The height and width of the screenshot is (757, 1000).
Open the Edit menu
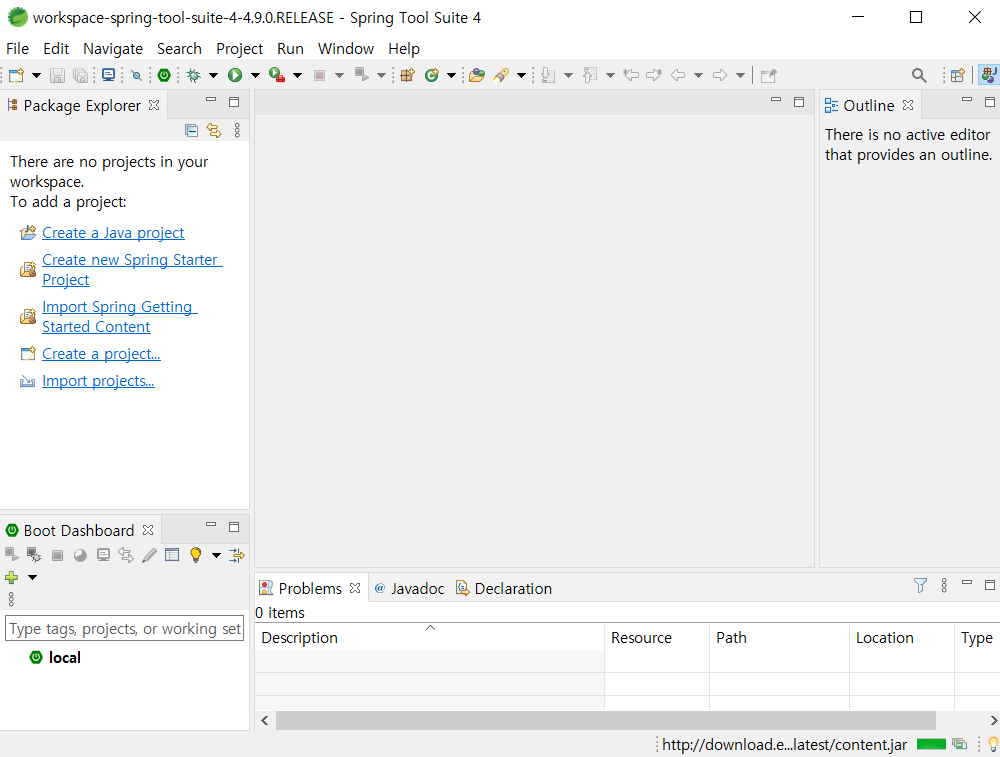[x=56, y=48]
